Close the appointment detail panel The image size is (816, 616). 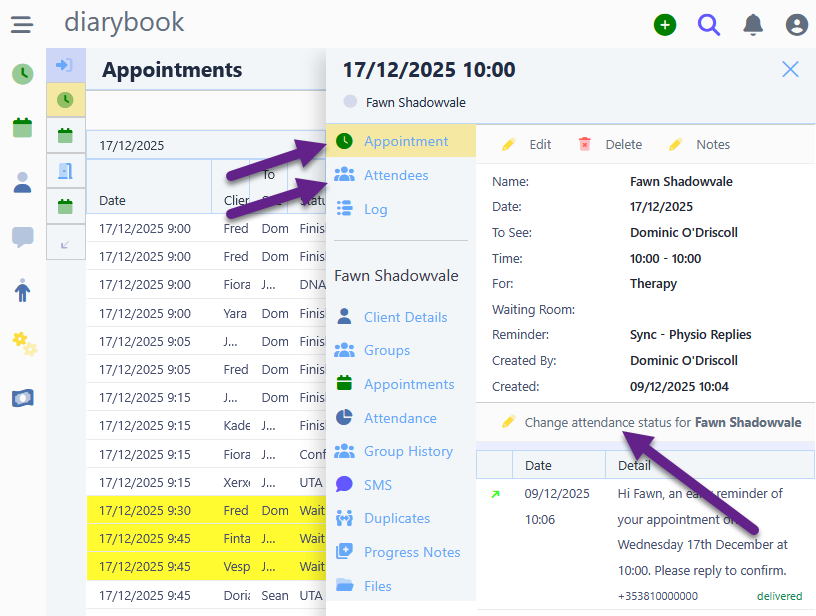click(790, 69)
